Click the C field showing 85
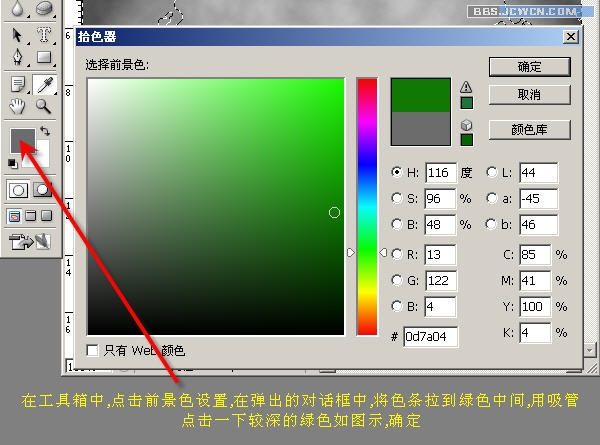Viewport: 600px width, 445px height. [535, 254]
